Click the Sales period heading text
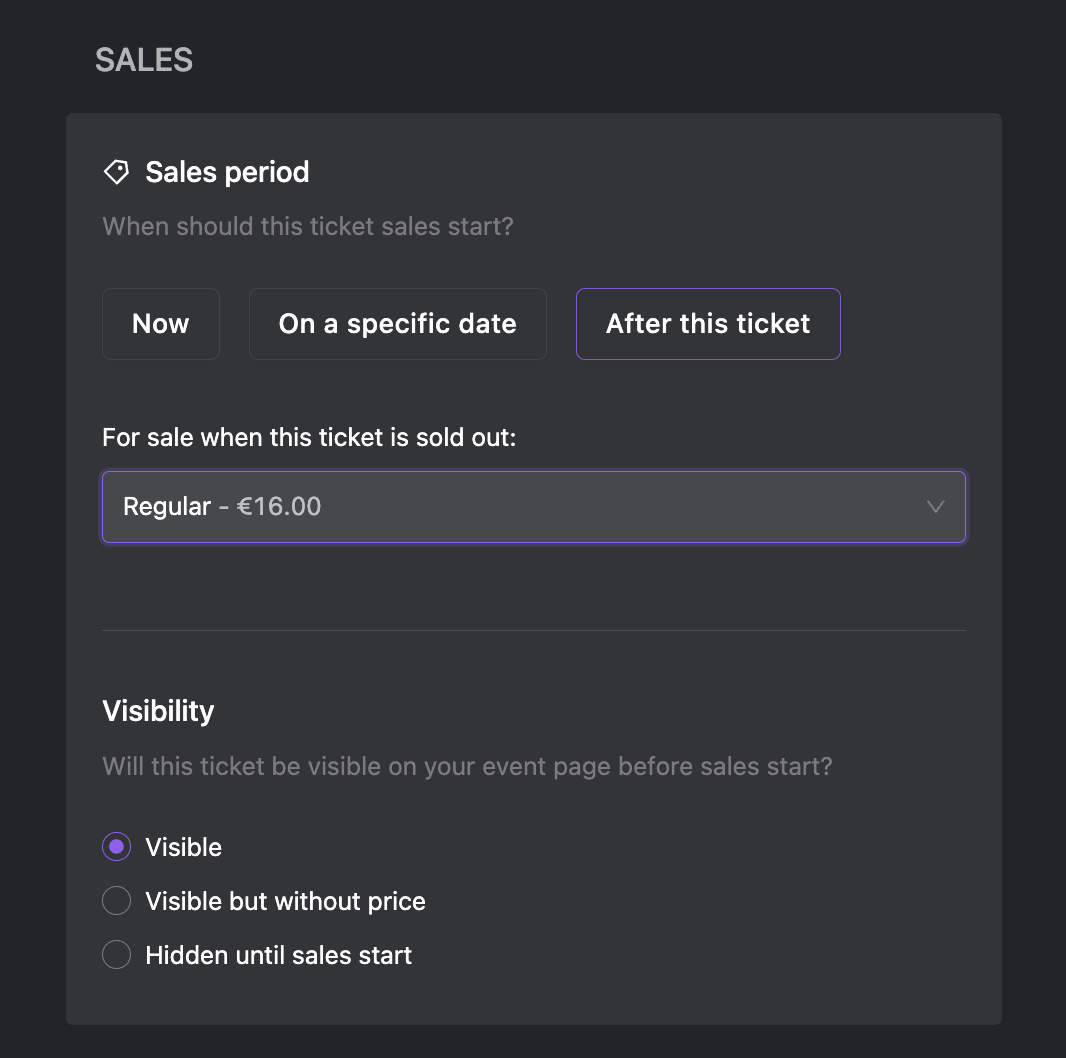This screenshot has height=1058, width=1066. [227, 172]
